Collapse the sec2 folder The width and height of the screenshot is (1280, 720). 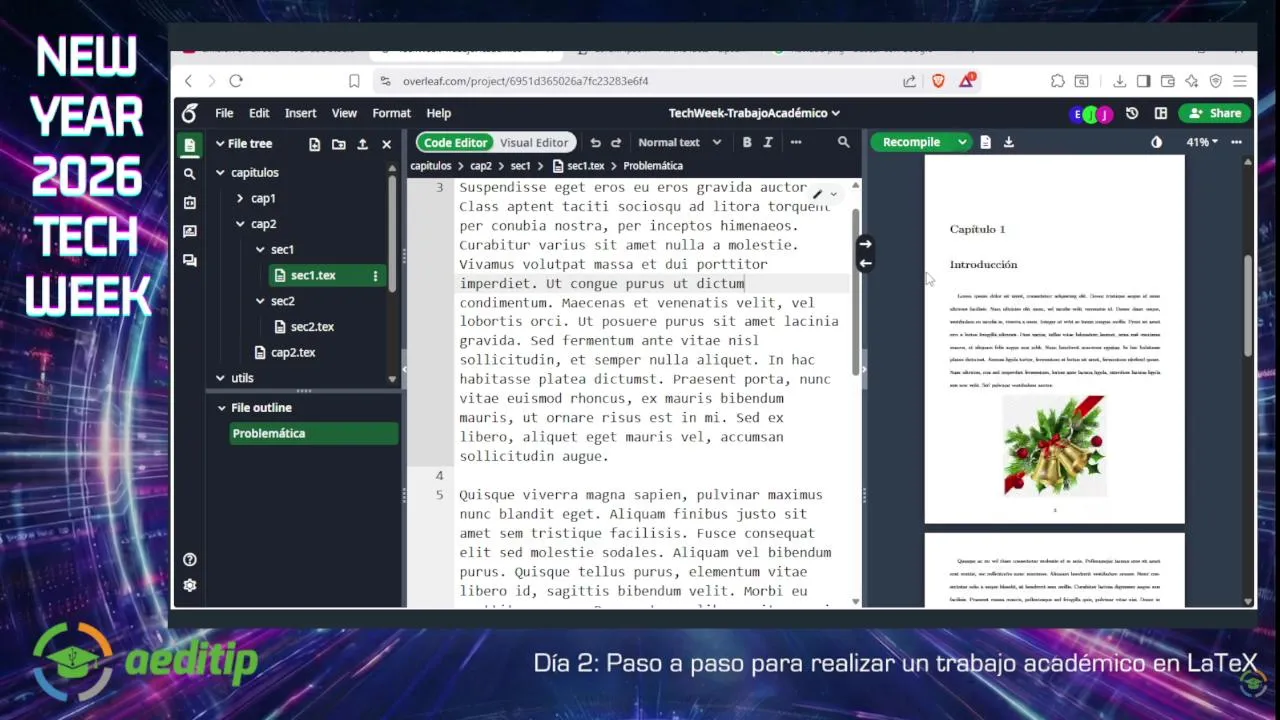260,301
